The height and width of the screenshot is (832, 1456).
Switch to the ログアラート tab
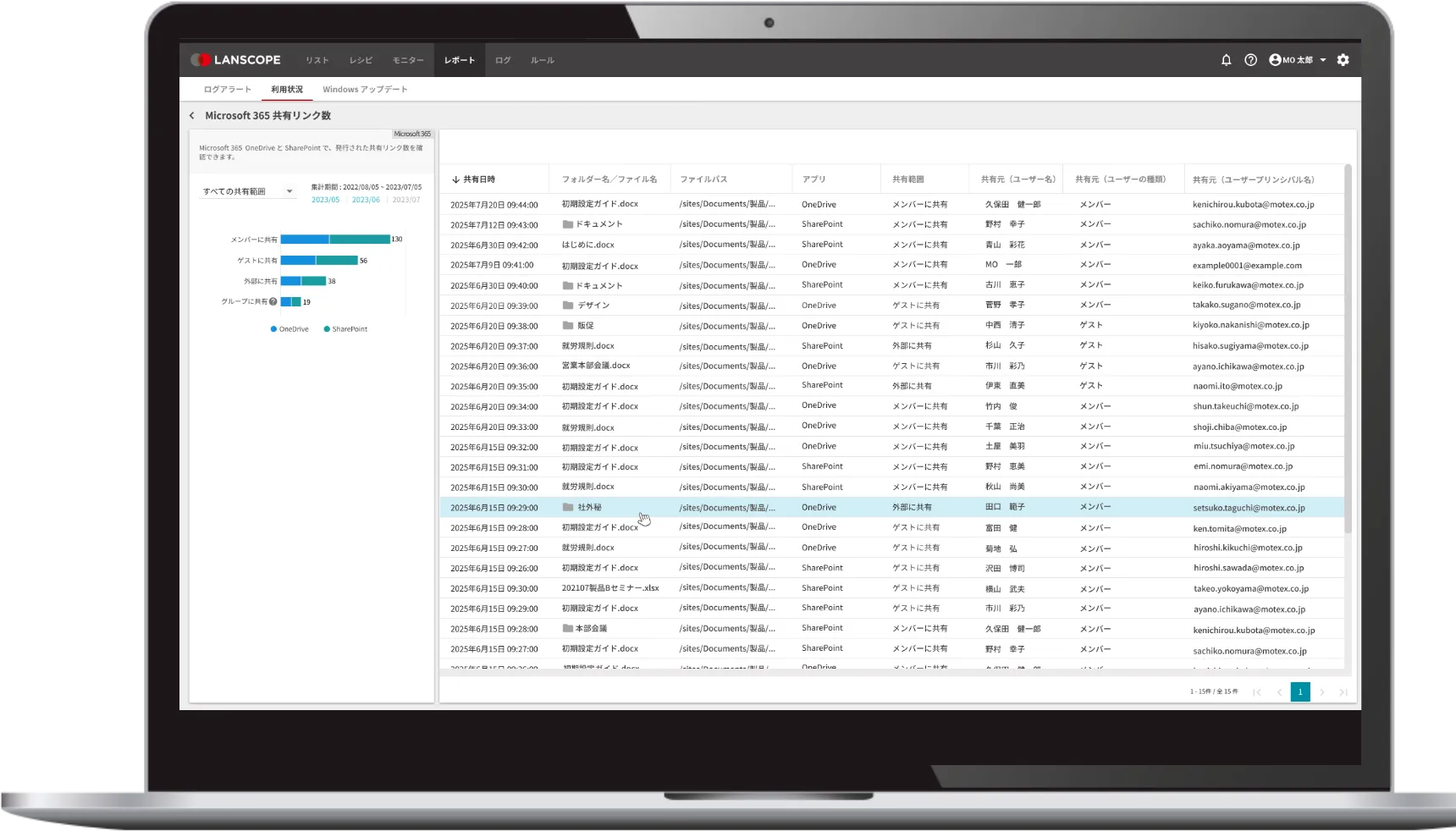pos(227,90)
